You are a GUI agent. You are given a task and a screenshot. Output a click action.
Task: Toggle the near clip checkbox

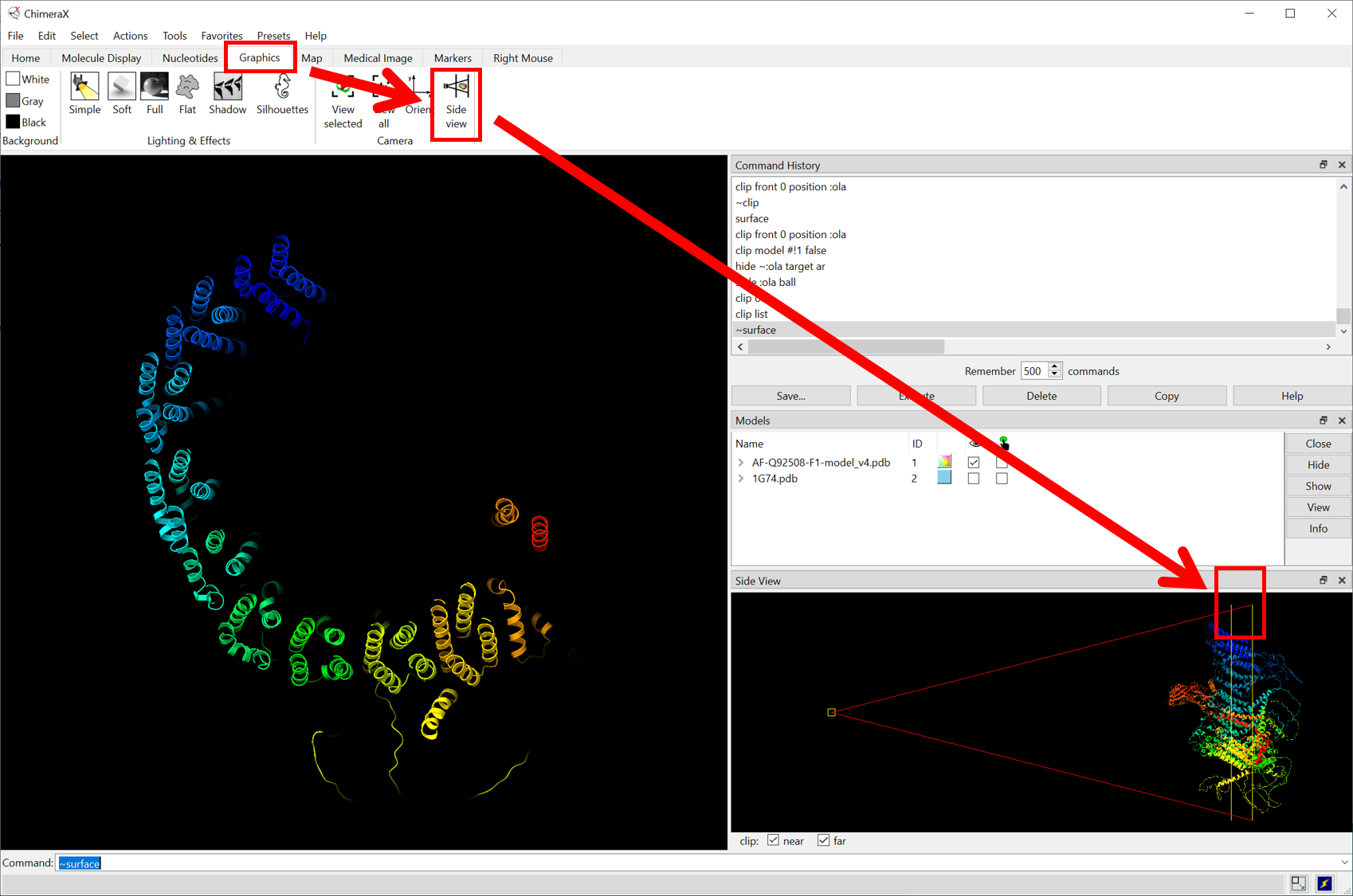pyautogui.click(x=773, y=840)
